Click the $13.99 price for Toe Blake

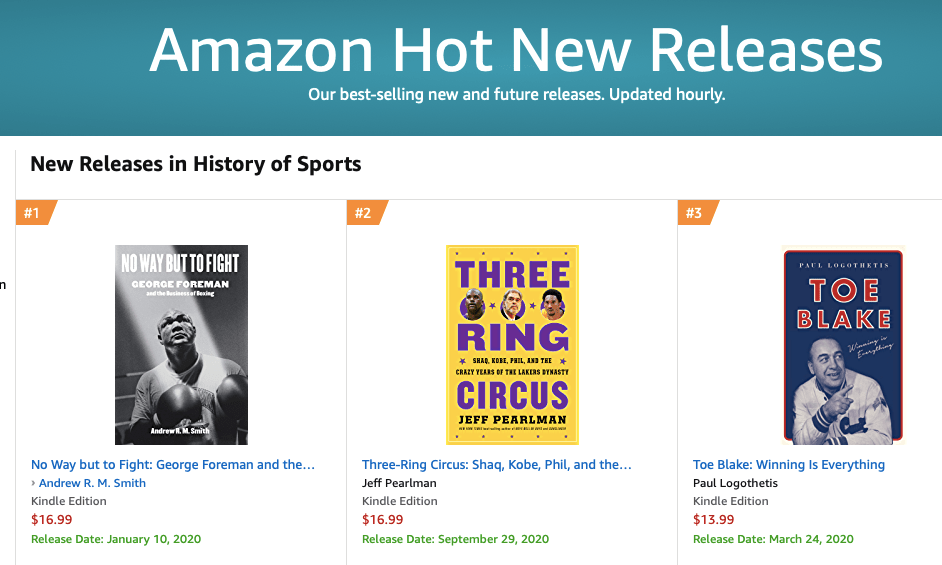coord(714,520)
